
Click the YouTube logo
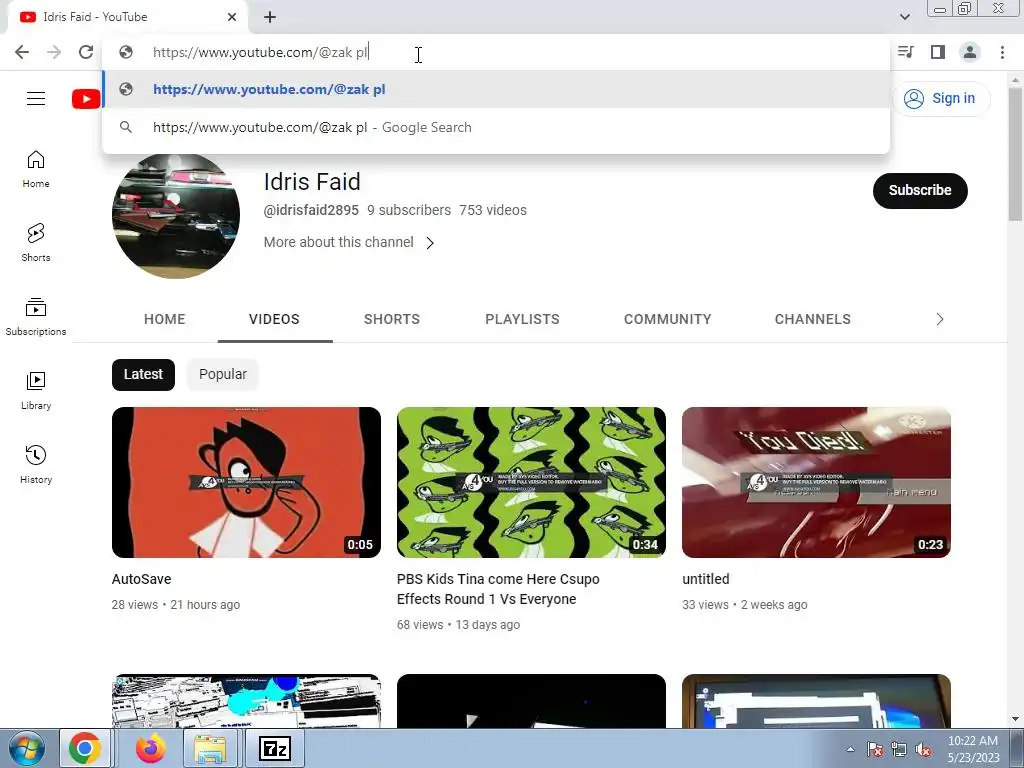point(86,99)
